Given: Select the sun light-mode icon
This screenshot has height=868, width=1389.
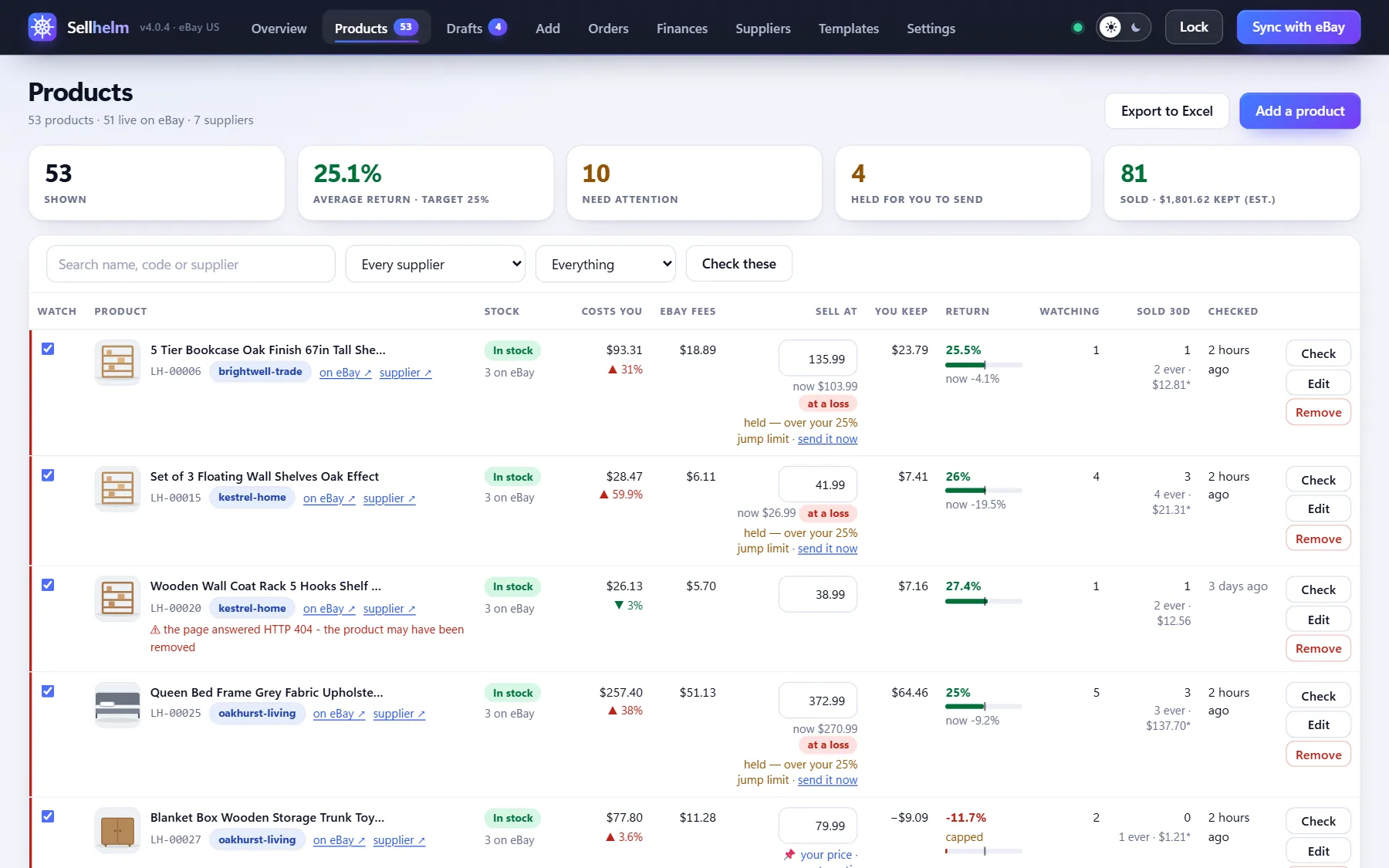Looking at the screenshot, I should click(x=1110, y=28).
